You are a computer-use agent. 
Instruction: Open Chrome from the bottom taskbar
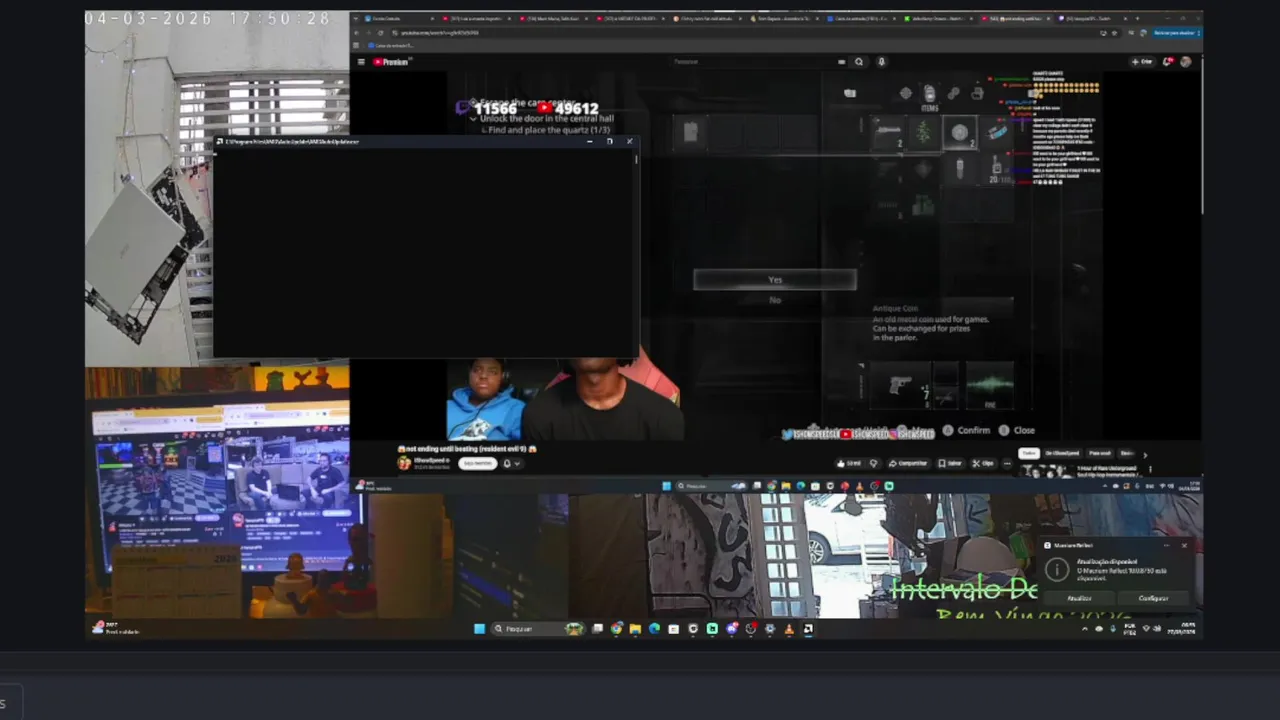pyautogui.click(x=616, y=628)
